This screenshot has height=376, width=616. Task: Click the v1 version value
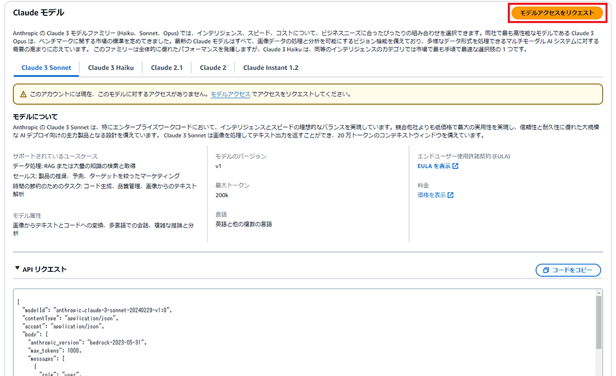pyautogui.click(x=218, y=166)
